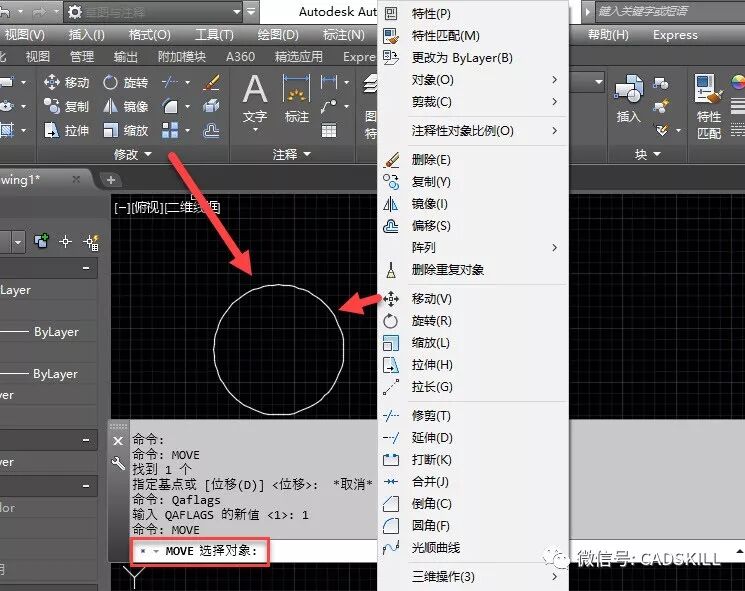Screen dimensions: 745x591
Task: Expand the 3D Operations (三维操作) submenu
Action: [473, 577]
